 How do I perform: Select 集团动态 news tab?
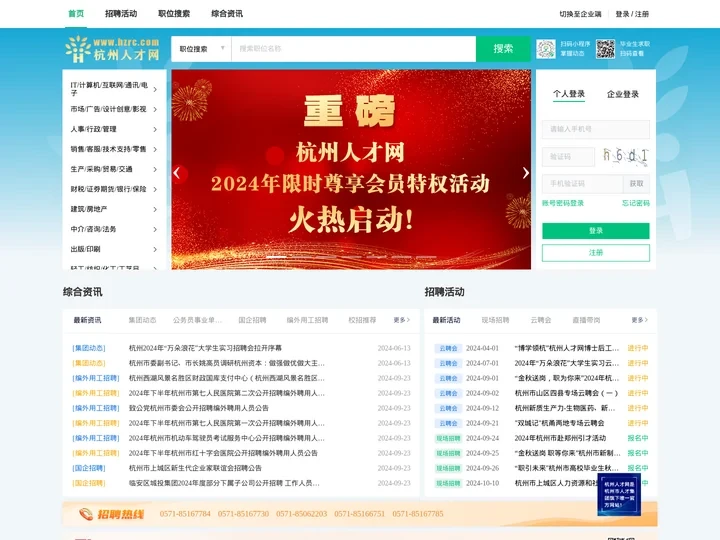coord(142,320)
